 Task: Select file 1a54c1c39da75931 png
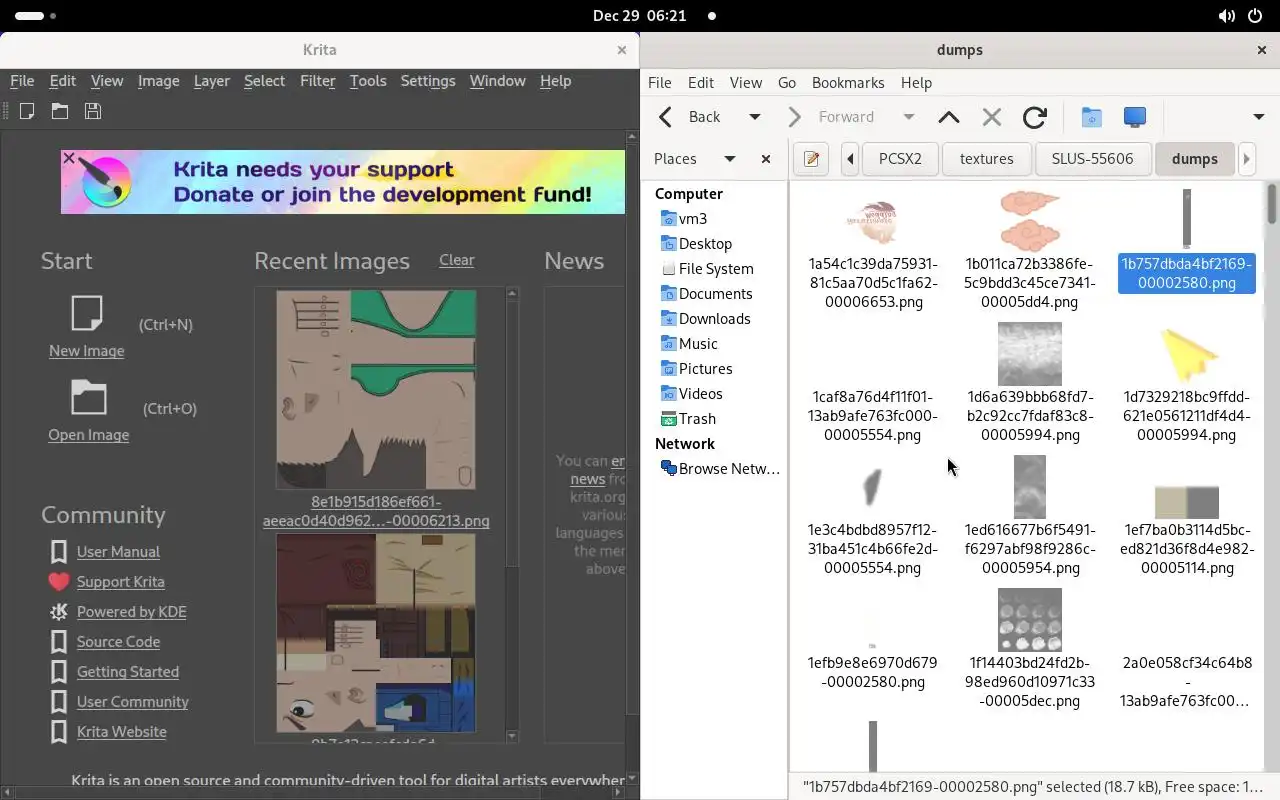tap(873, 250)
